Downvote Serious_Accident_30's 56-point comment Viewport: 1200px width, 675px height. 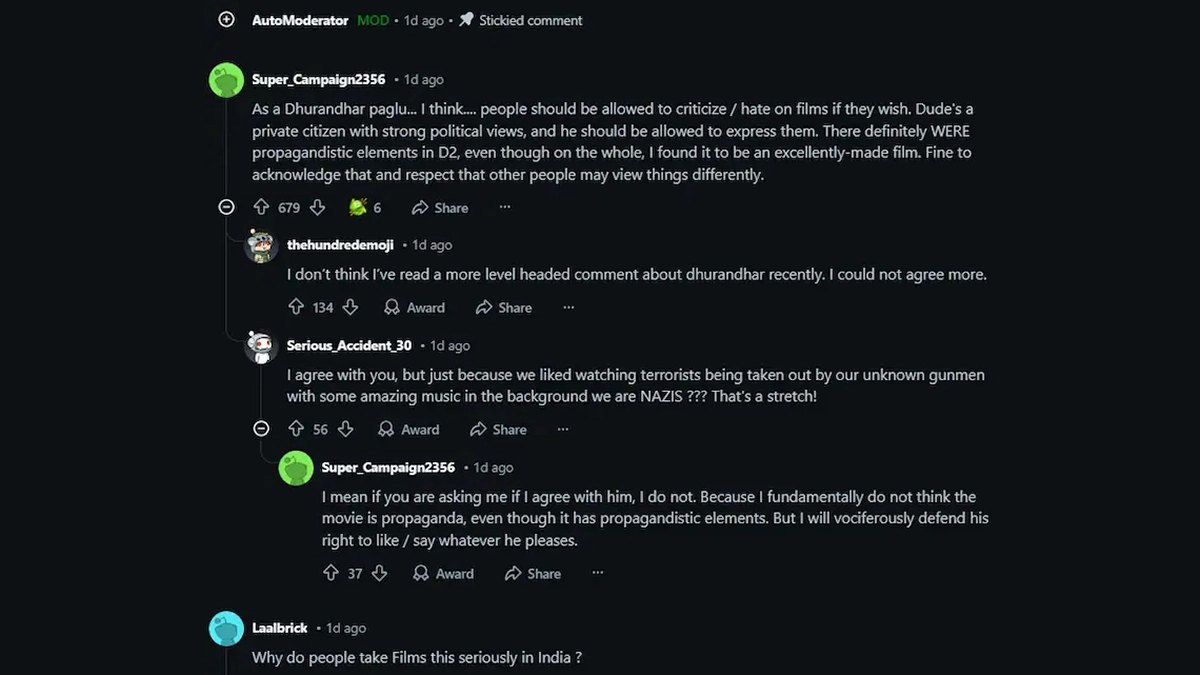[x=346, y=429]
